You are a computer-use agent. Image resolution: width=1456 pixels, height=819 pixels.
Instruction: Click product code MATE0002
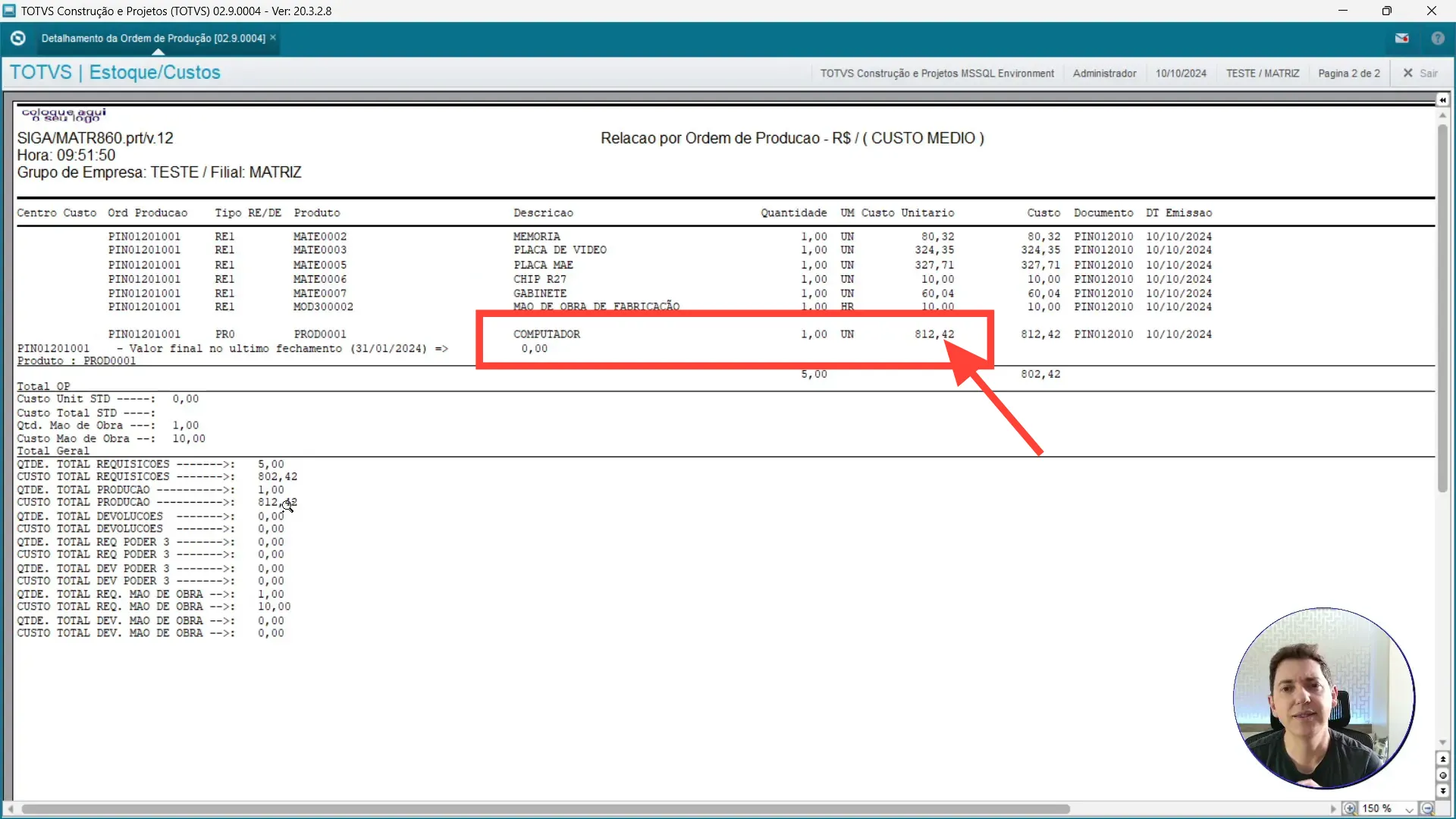320,237
